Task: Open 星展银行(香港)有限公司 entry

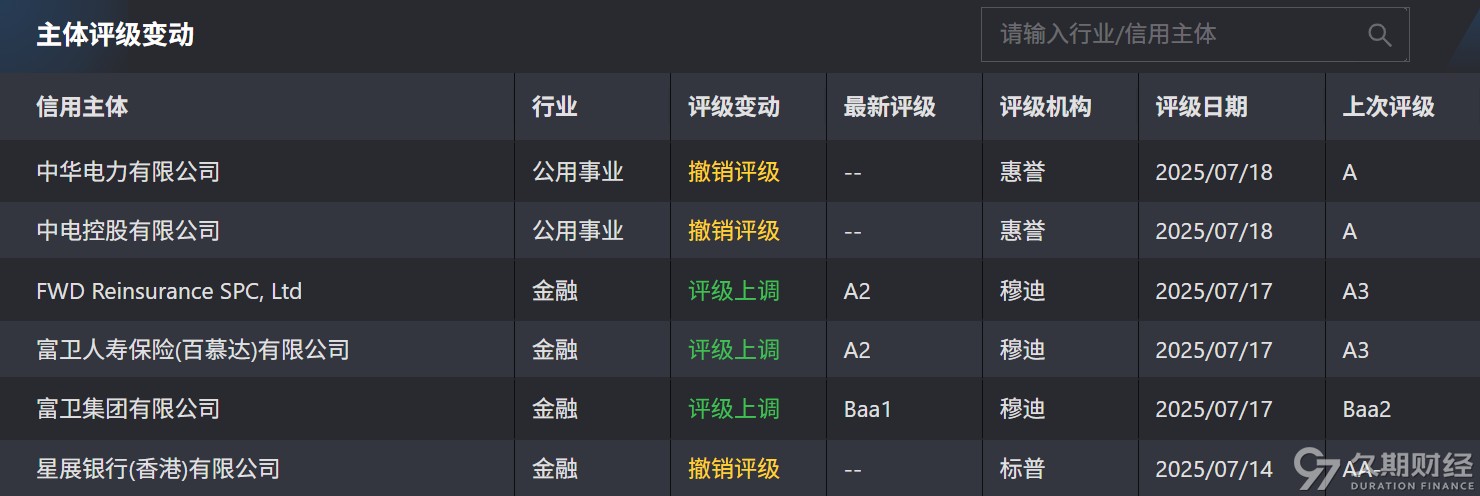Action: pyautogui.click(x=158, y=468)
